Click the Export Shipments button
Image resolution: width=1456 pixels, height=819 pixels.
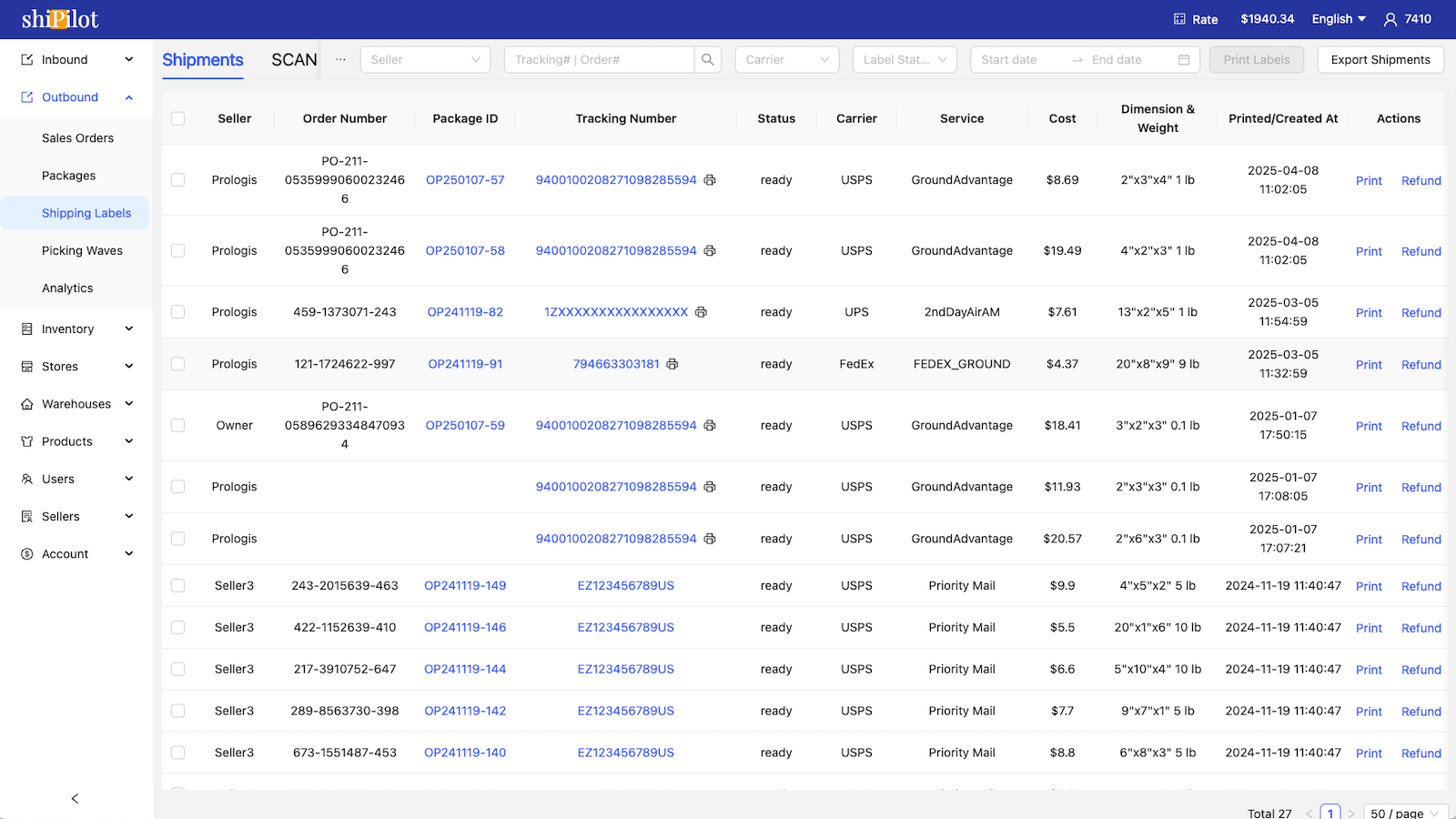(x=1380, y=59)
